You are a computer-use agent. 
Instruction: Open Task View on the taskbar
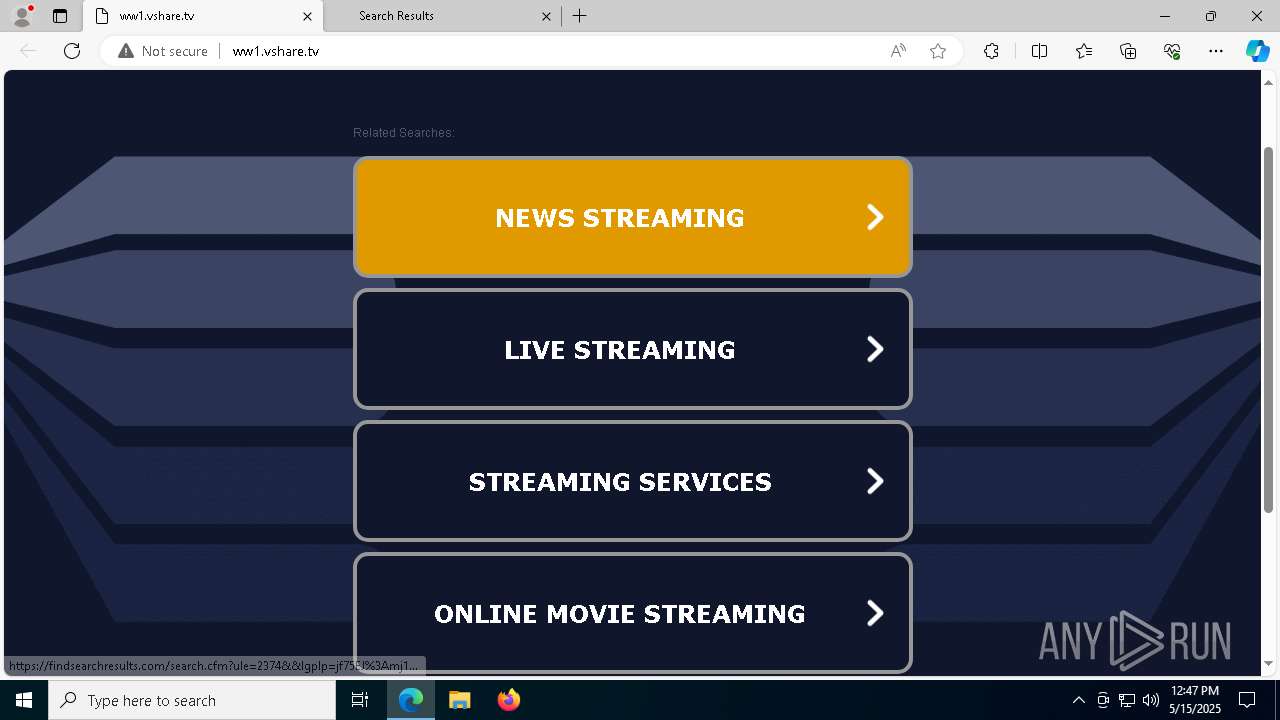tap(360, 700)
